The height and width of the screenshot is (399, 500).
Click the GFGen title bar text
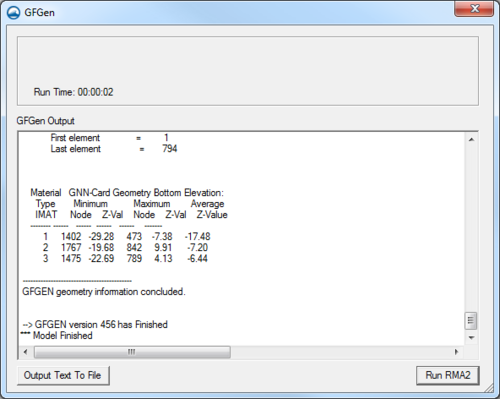[39, 13]
